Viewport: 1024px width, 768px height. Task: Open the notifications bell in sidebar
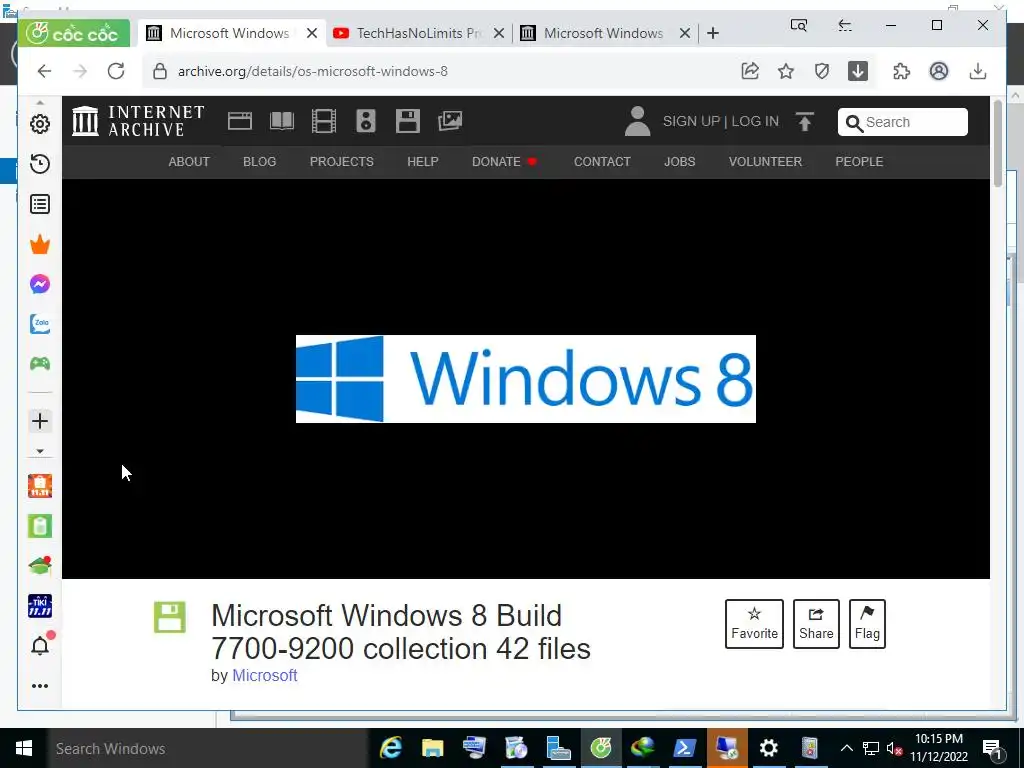tap(40, 646)
